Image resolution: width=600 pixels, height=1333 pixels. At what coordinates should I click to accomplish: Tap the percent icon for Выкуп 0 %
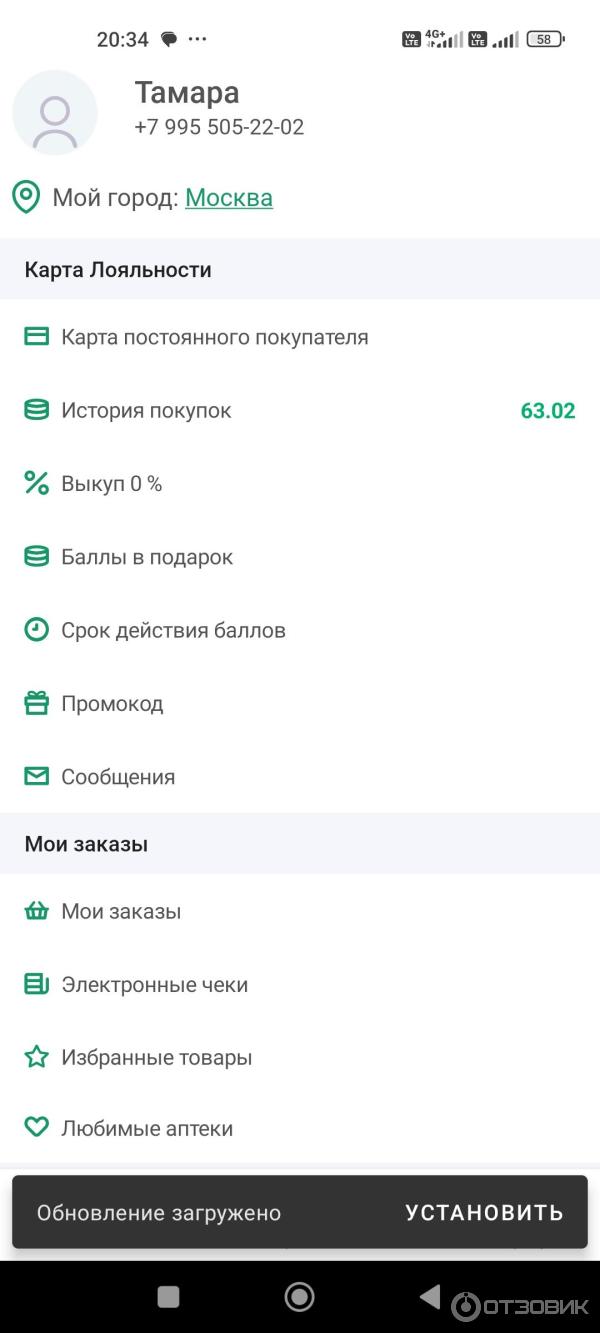[37, 484]
